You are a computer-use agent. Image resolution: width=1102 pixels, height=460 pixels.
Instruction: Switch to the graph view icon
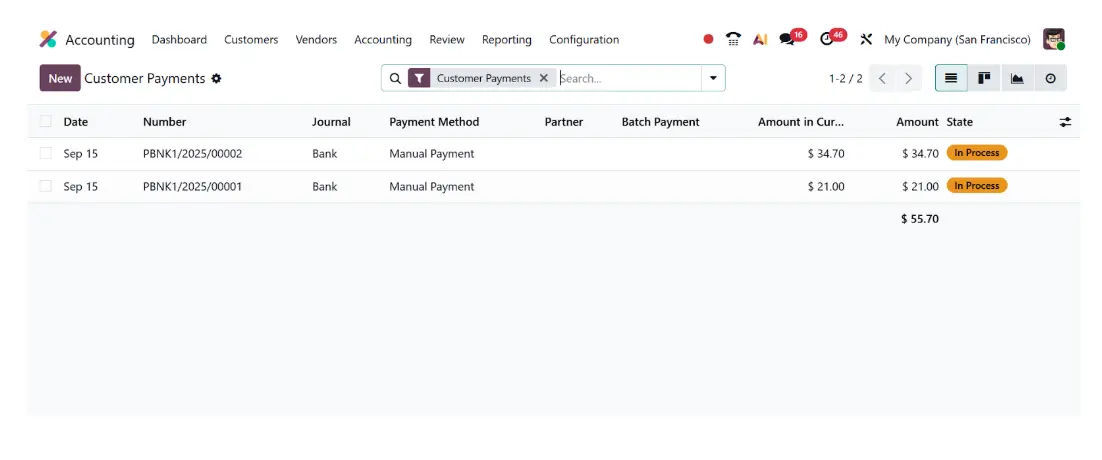tap(1017, 78)
